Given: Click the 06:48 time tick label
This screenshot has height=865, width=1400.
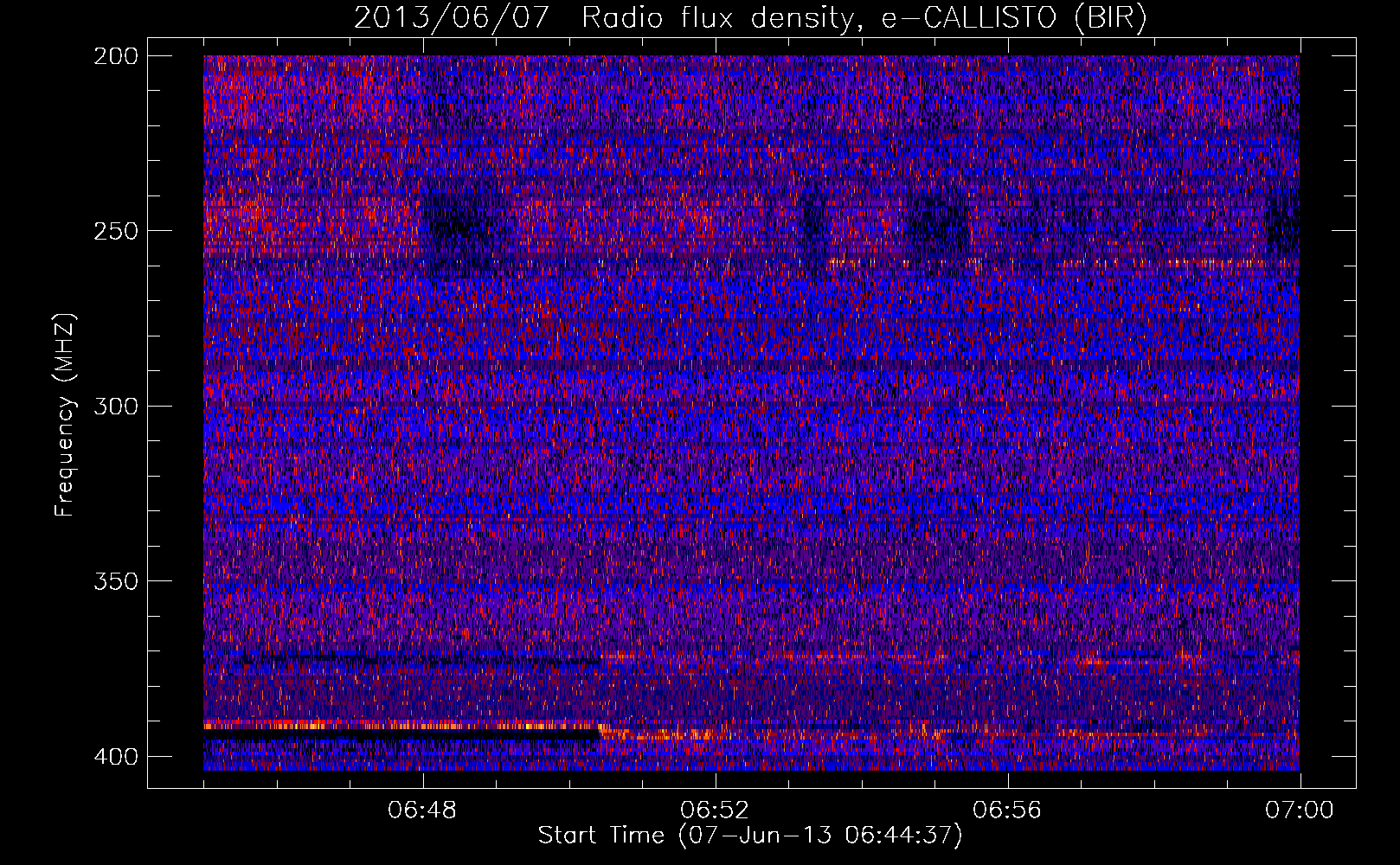Looking at the screenshot, I should [423, 811].
